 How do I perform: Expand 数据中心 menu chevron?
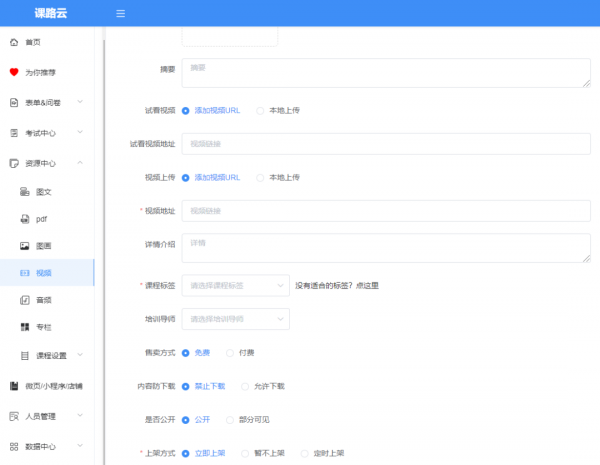coord(80,445)
